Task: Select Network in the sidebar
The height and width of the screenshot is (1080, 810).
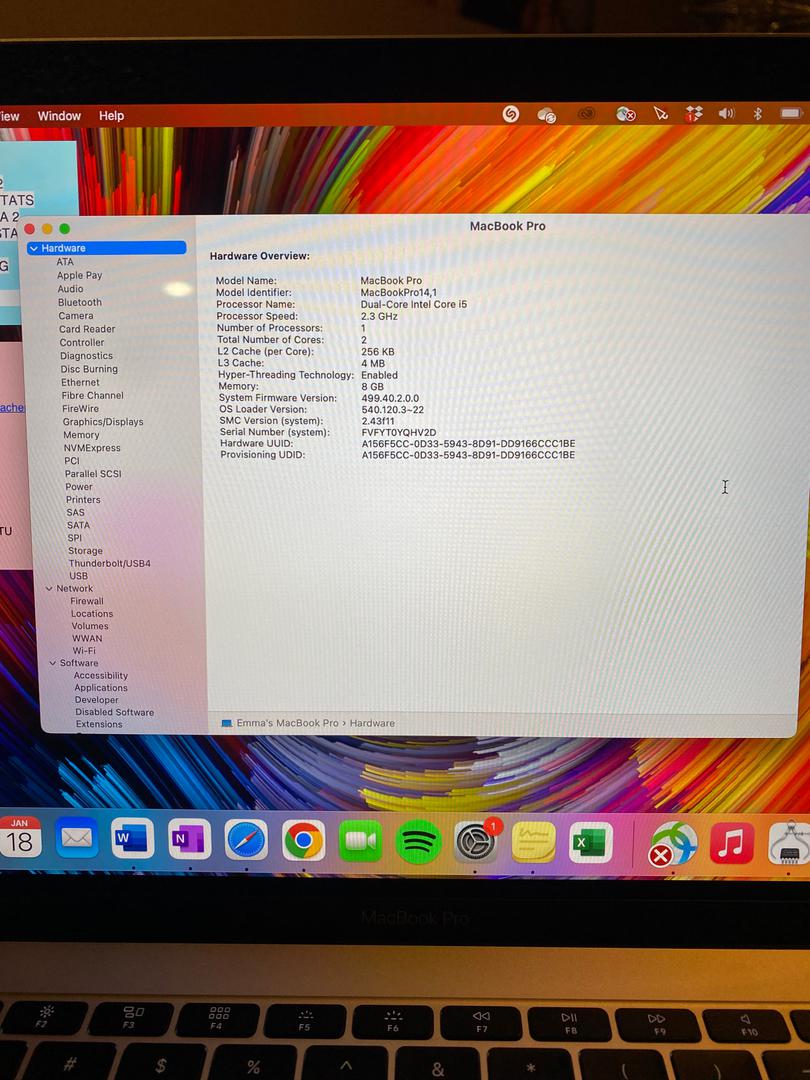Action: (74, 589)
